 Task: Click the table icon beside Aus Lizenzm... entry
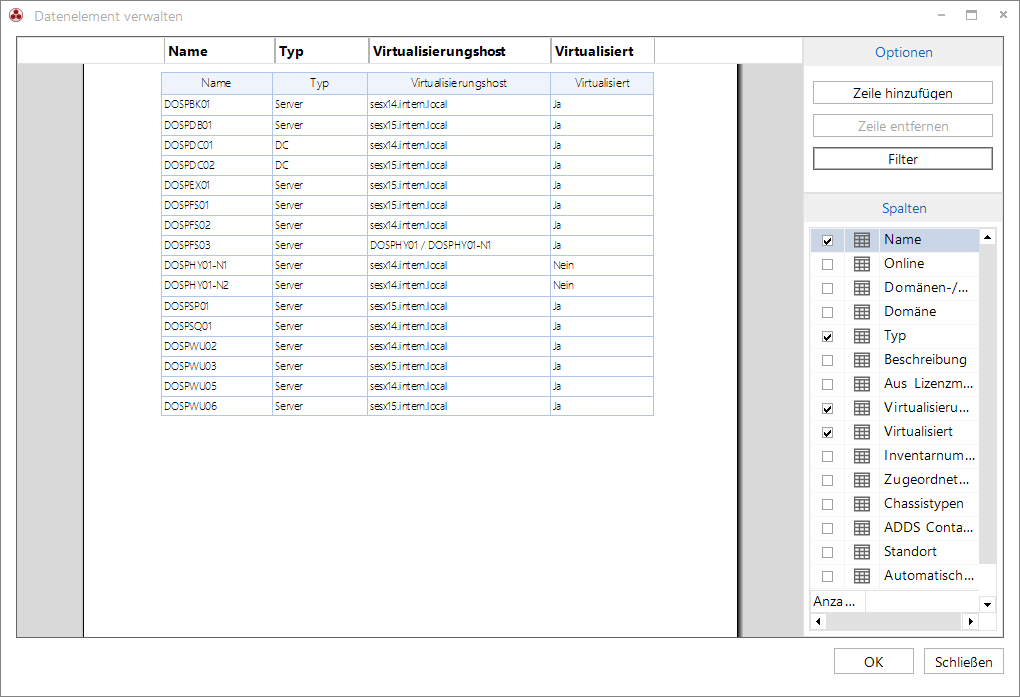click(x=861, y=385)
